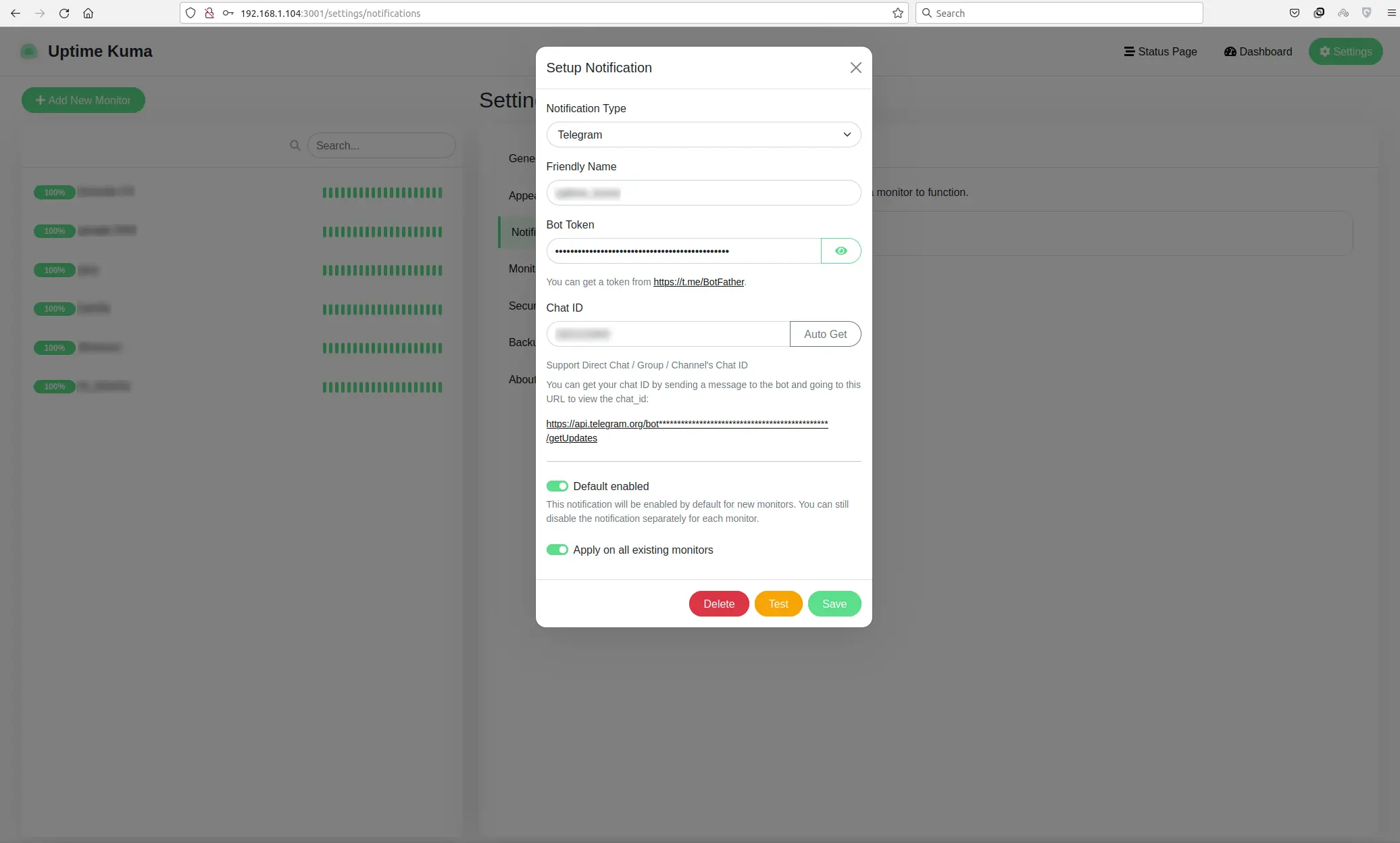Click the fifth monitor's 100% badge
Image resolution: width=1400 pixels, height=843 pixels.
click(54, 347)
